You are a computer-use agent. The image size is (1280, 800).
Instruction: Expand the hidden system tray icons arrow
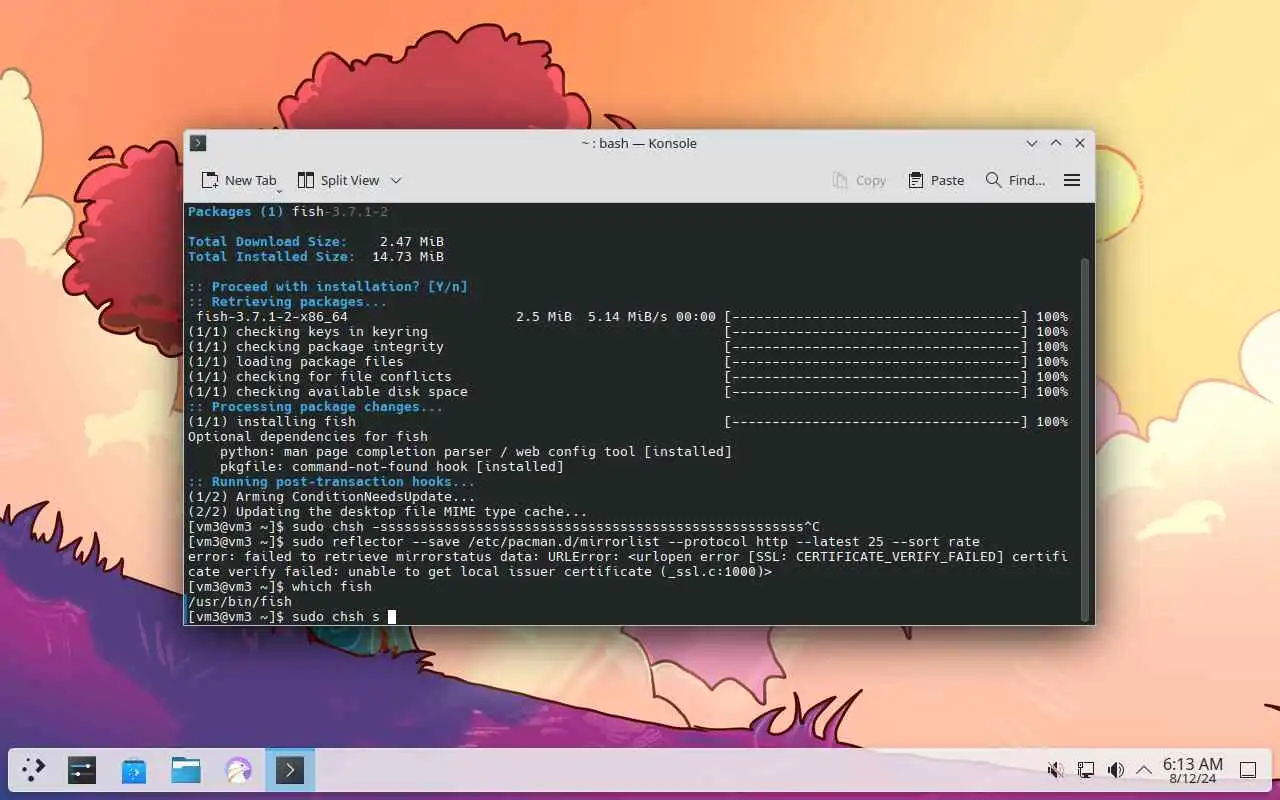pos(1144,770)
